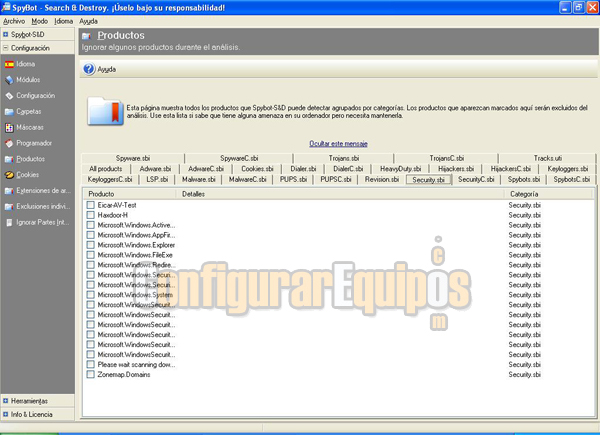
Task: Sort by the Producto column header
Action: click(130, 194)
